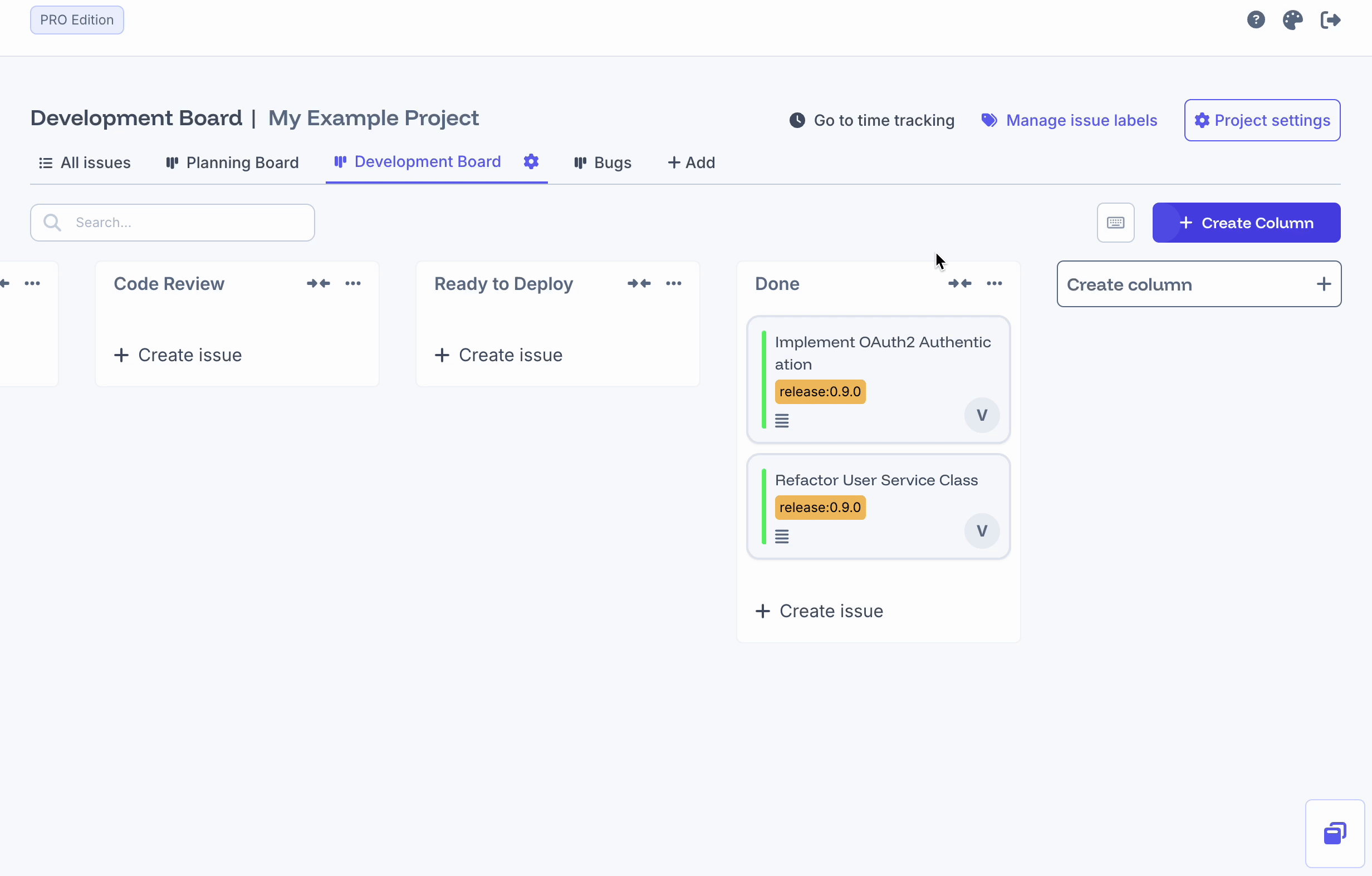Image resolution: width=1372 pixels, height=876 pixels.
Task: Switch to the Bugs tab
Action: tap(603, 163)
